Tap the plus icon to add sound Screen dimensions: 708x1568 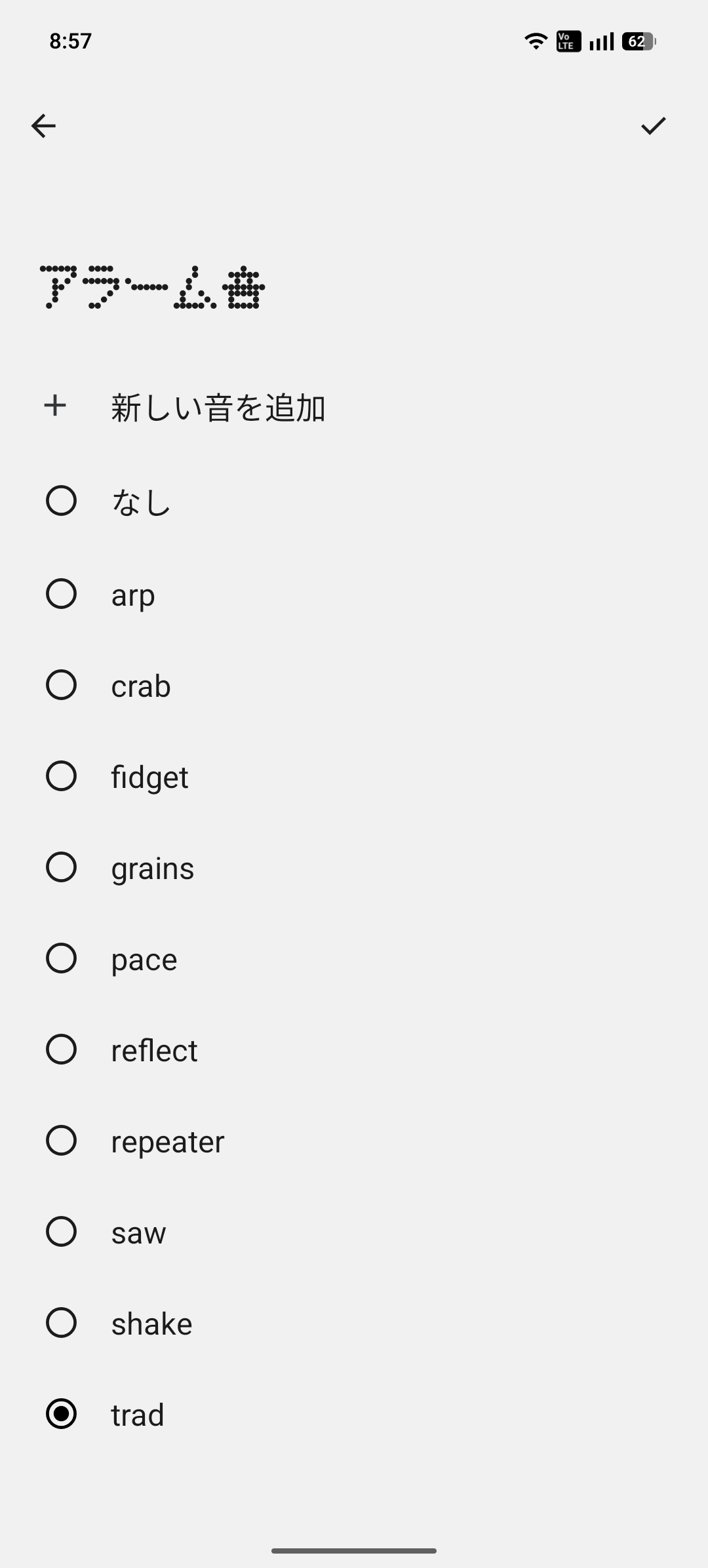55,406
